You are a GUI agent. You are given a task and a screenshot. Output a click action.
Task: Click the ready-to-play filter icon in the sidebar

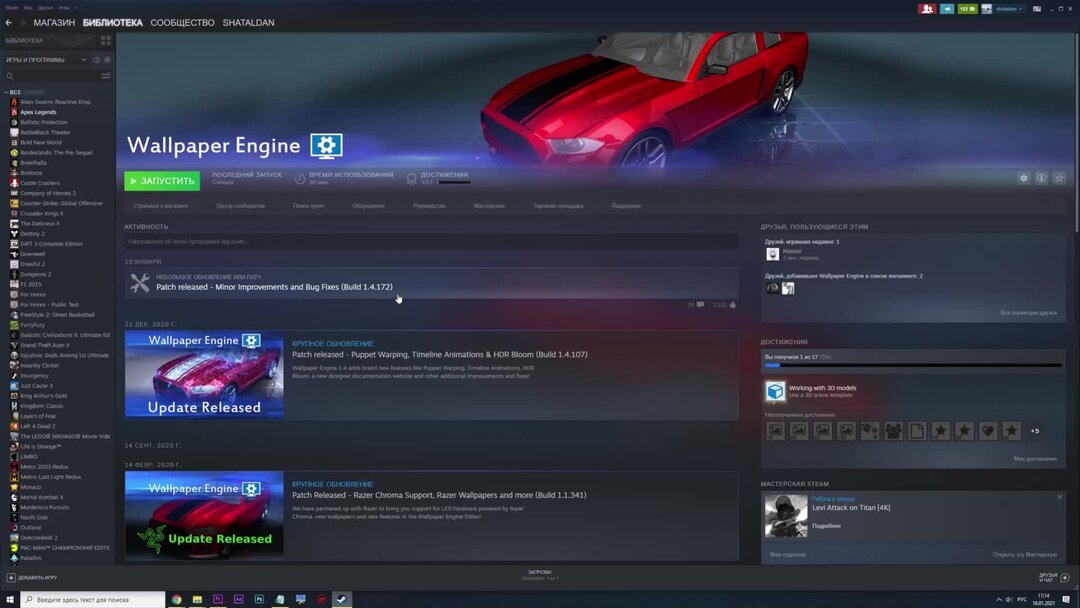point(107,60)
